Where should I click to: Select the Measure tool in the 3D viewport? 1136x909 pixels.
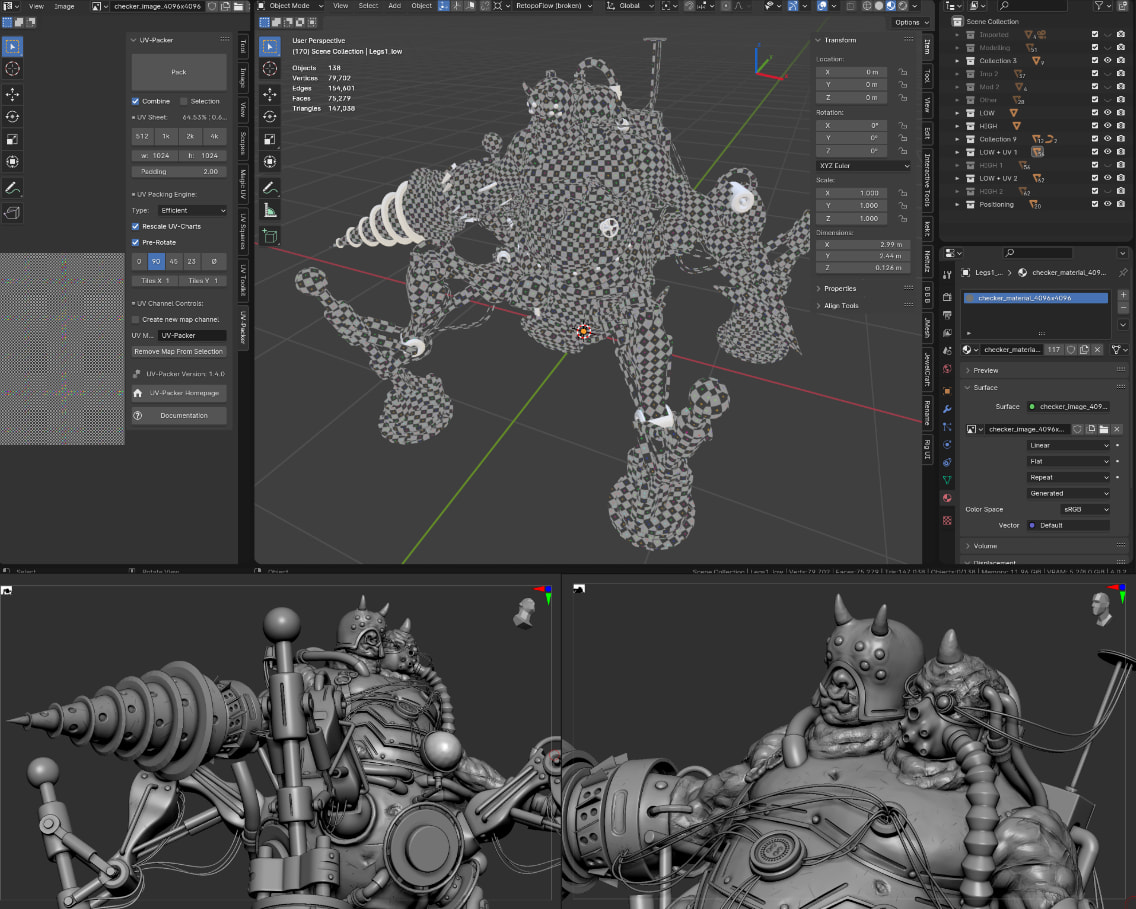(270, 210)
